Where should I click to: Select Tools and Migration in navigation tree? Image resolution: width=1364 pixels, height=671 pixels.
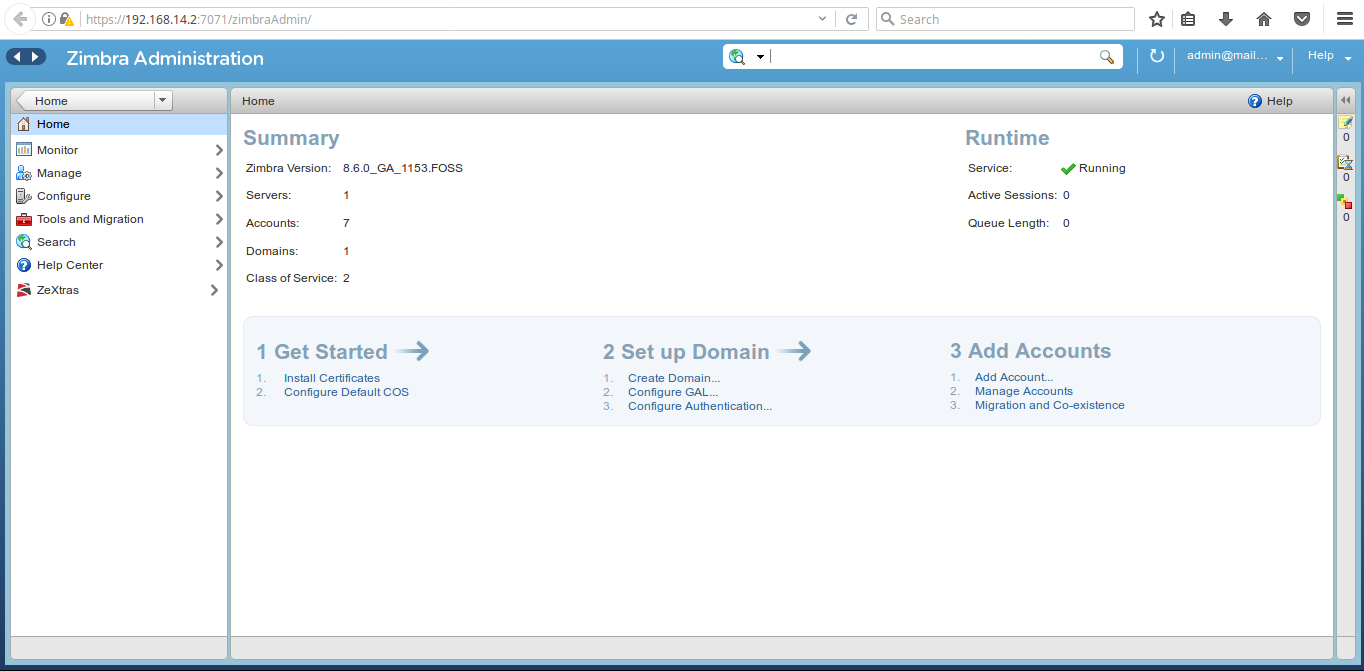[119, 219]
